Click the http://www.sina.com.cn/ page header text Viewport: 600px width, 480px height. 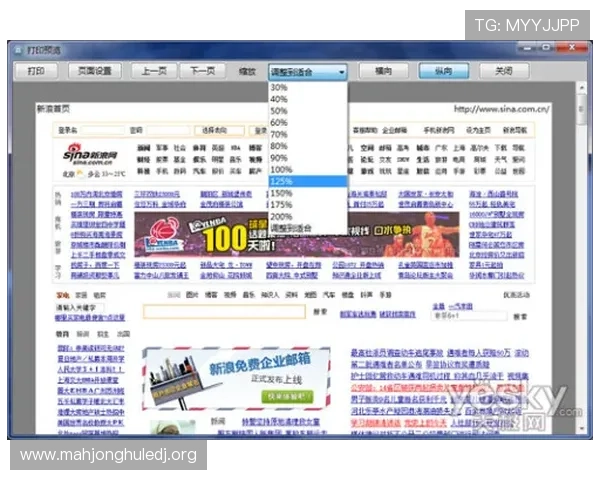(x=502, y=109)
